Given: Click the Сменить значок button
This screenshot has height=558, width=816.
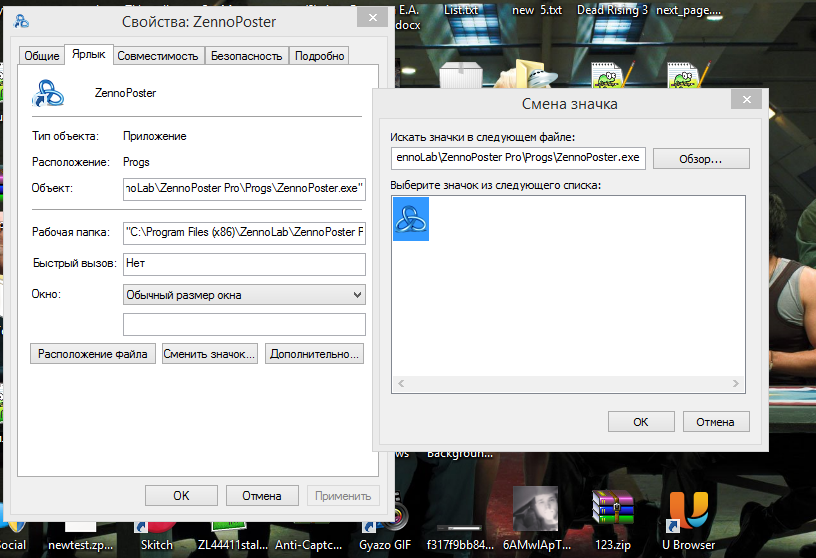Looking at the screenshot, I should pyautogui.click(x=209, y=354).
